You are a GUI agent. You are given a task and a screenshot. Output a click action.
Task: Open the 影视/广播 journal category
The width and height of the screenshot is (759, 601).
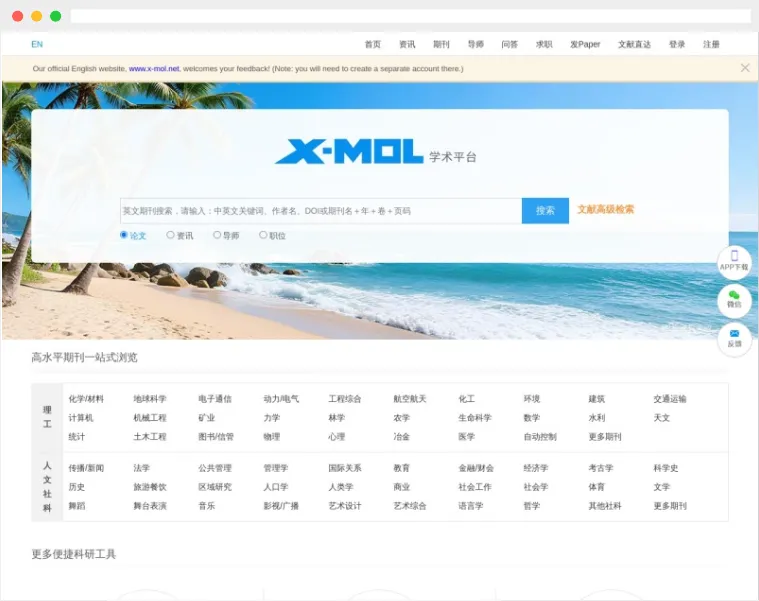coord(281,506)
